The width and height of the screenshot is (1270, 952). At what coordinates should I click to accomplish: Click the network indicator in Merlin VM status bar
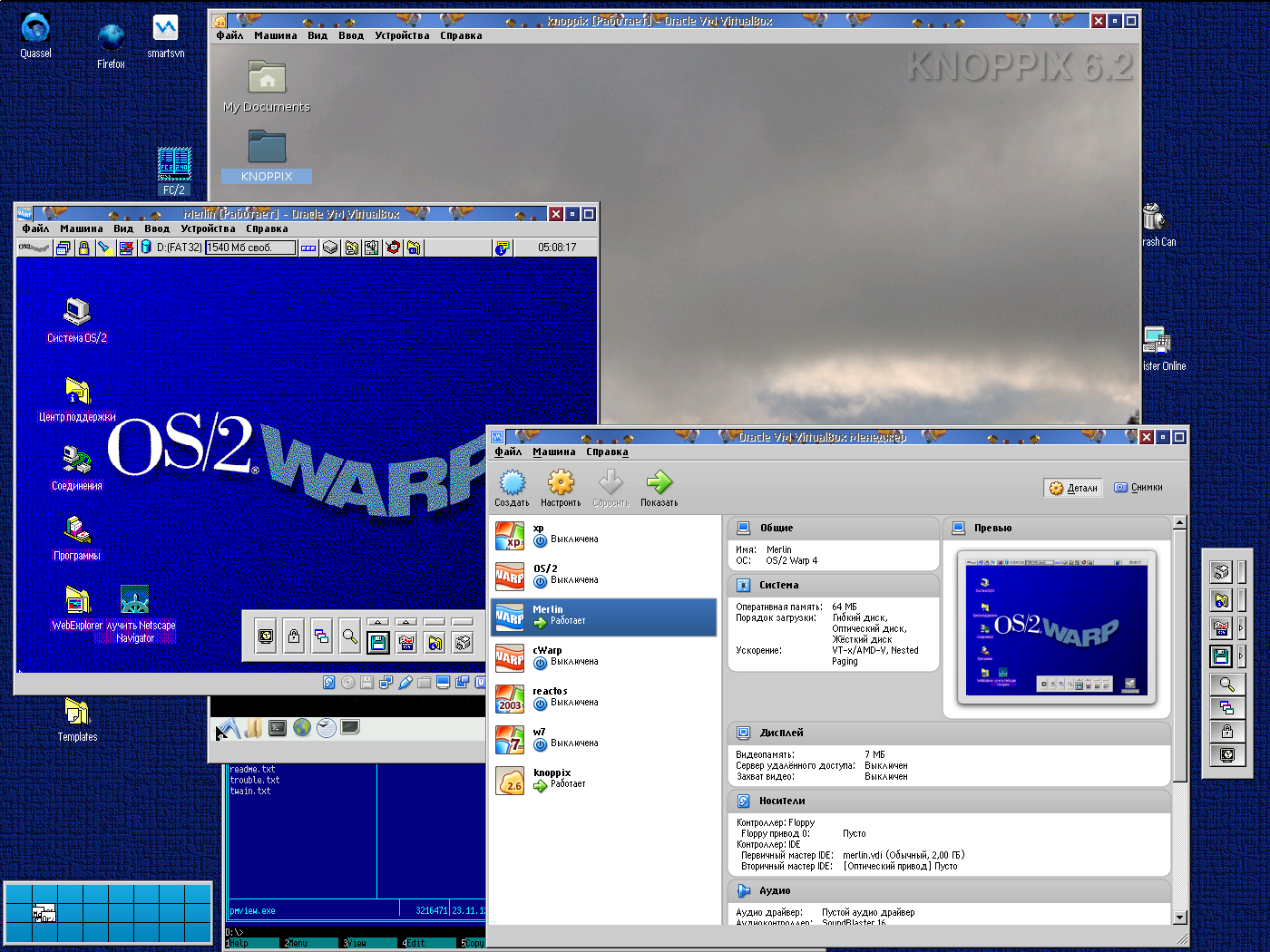point(386,683)
